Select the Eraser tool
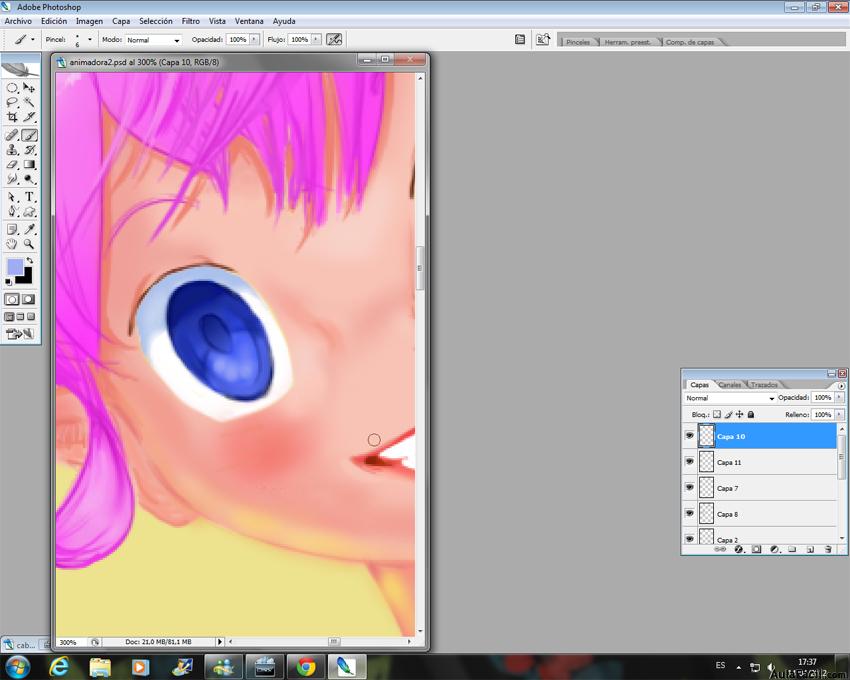This screenshot has height=680, width=850. coord(12,164)
